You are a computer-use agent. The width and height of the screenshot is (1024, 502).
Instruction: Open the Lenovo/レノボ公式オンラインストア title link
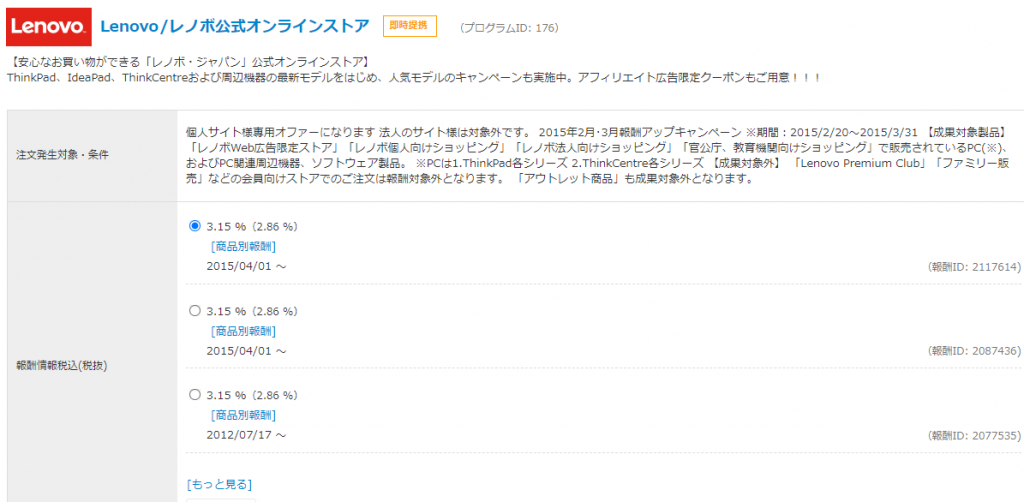tap(235, 26)
